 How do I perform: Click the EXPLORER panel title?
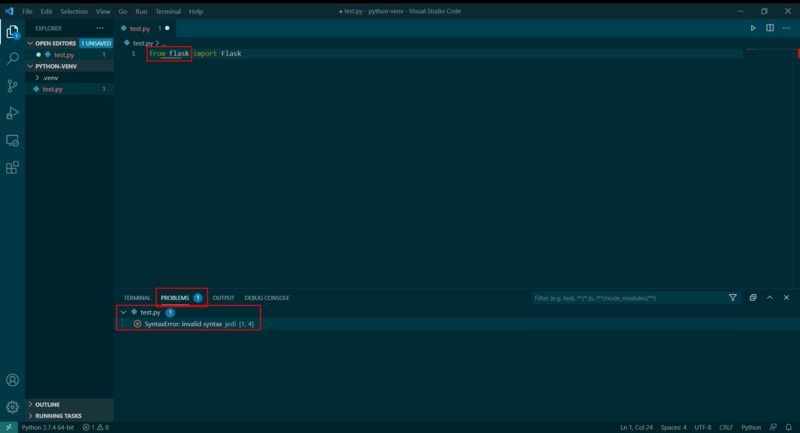[48, 29]
